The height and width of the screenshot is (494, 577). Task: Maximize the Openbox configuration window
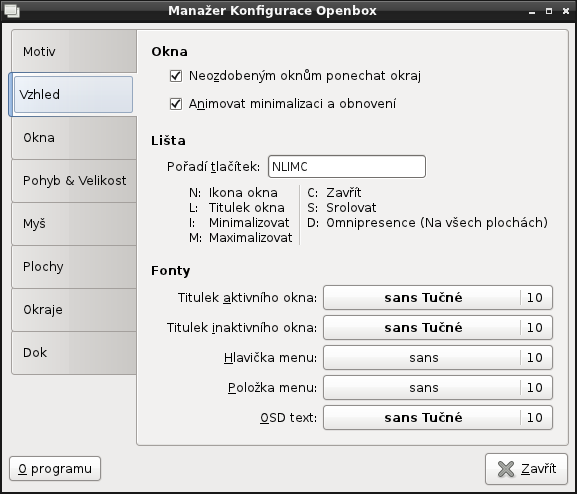[549, 11]
